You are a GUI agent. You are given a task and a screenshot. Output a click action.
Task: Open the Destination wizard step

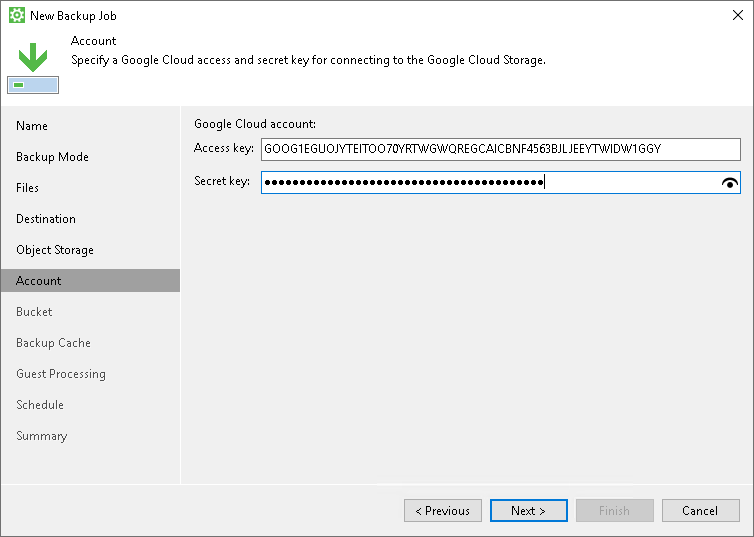[x=46, y=219]
